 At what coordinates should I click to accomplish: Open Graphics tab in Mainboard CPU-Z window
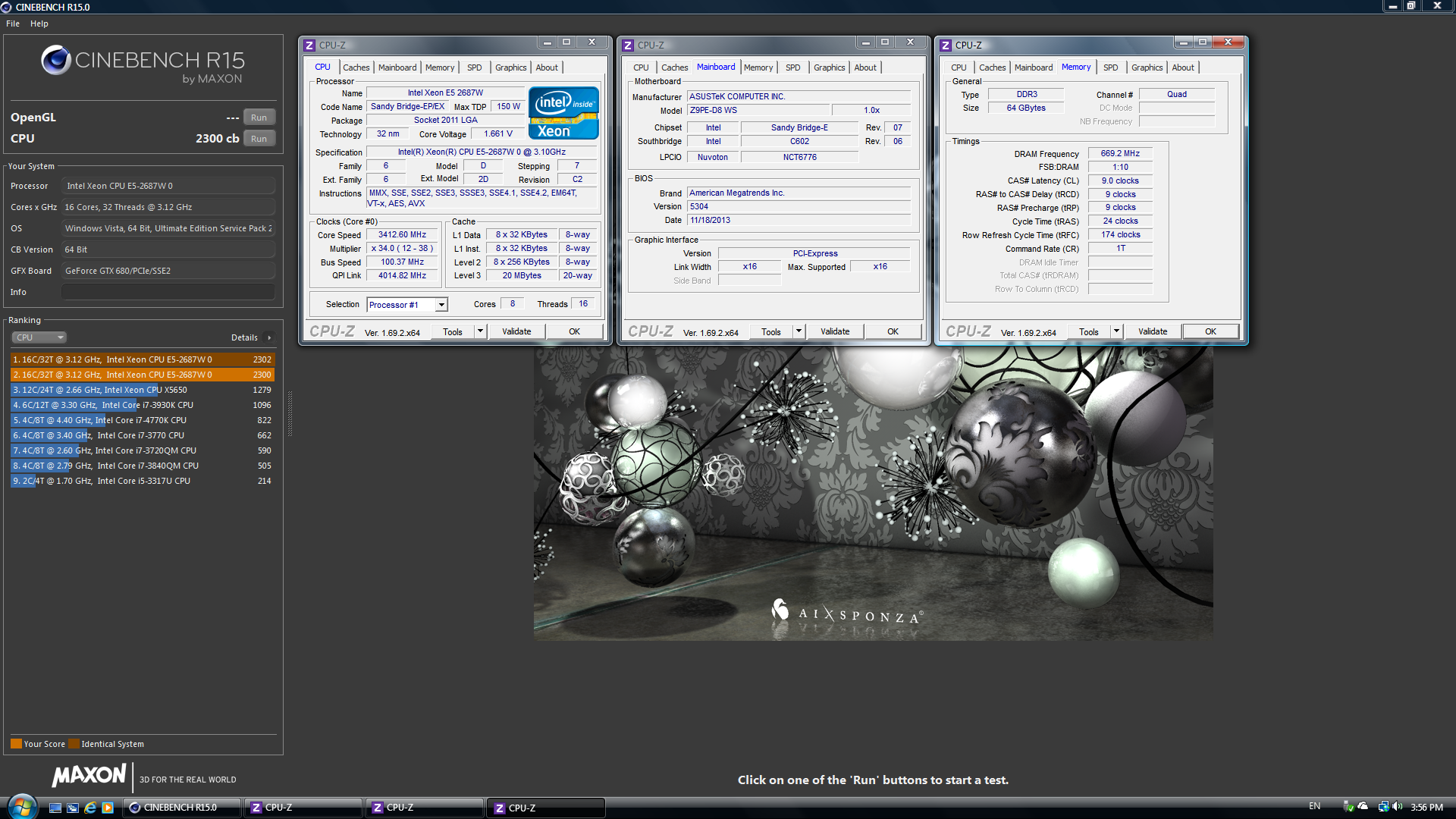[x=829, y=67]
